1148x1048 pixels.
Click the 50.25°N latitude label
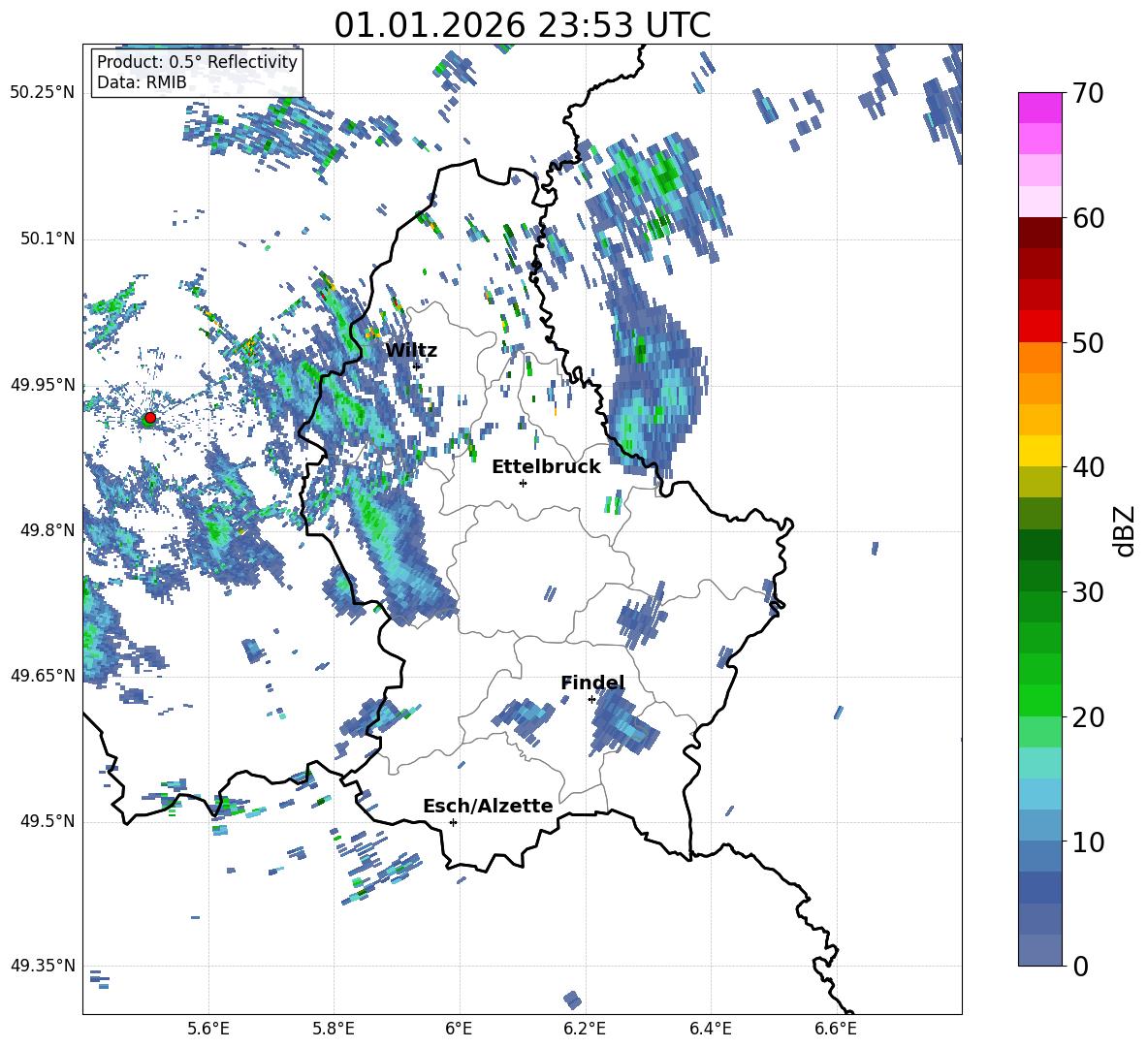(43, 93)
